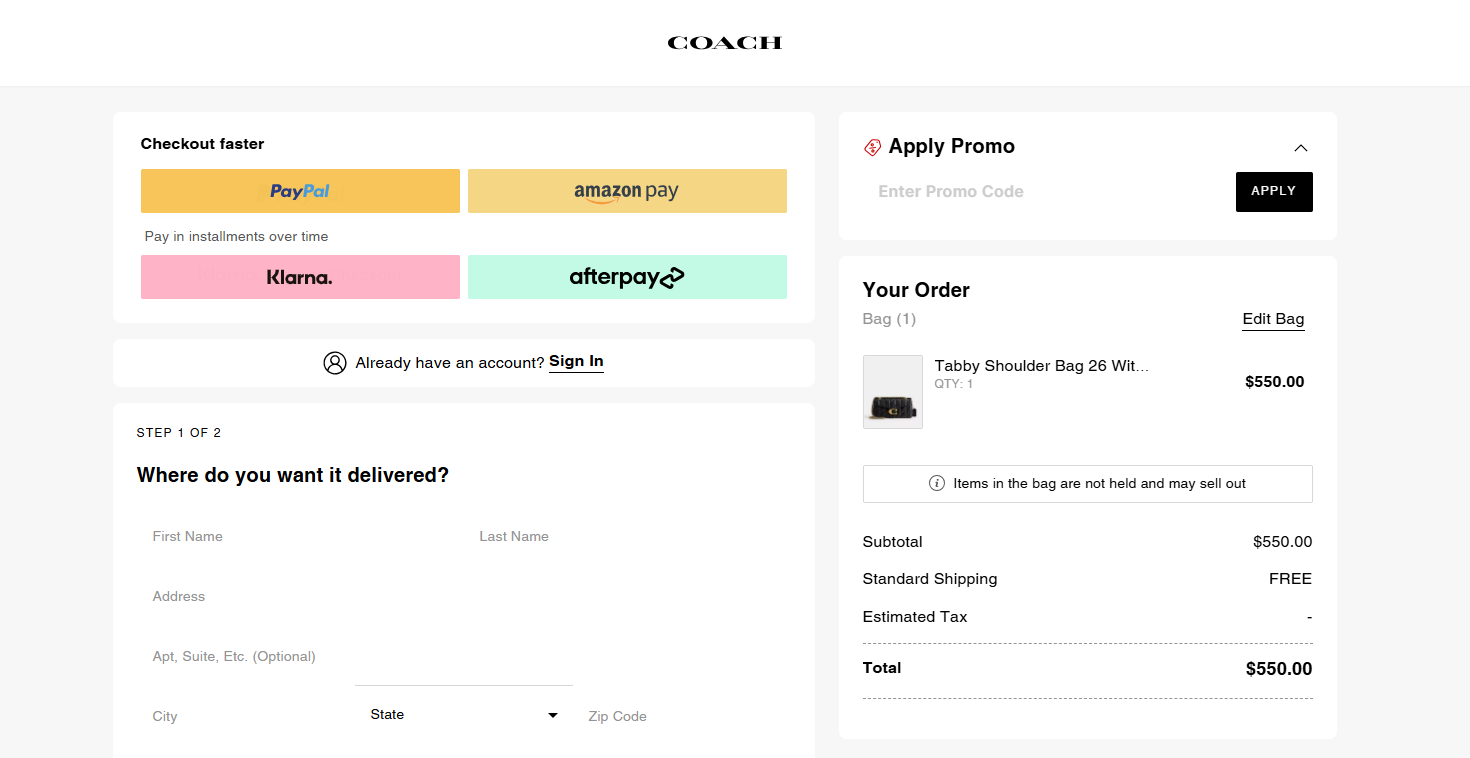Collapse the Apply Promo section

coord(1300,147)
